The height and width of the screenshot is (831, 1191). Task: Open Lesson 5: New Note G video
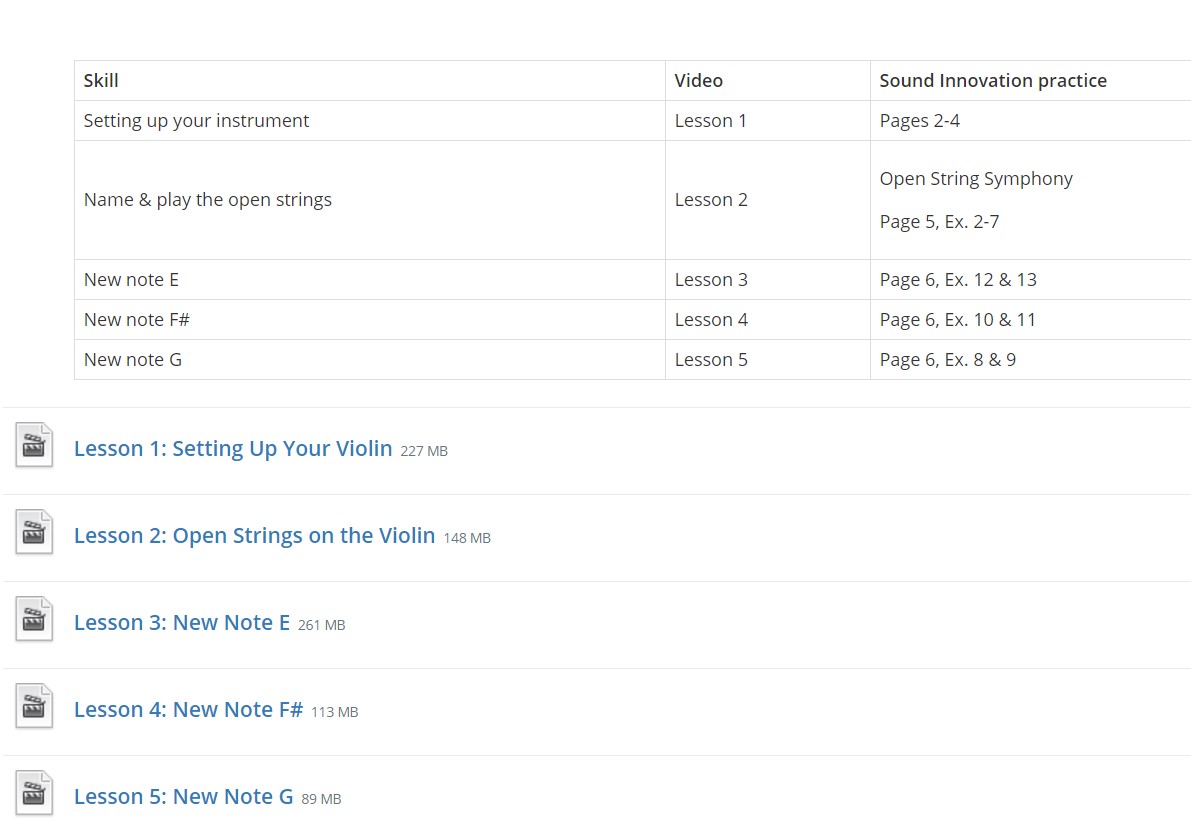click(x=183, y=797)
